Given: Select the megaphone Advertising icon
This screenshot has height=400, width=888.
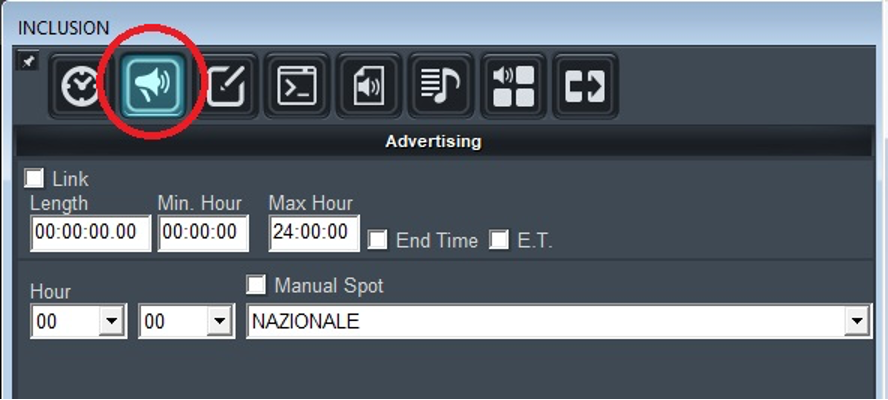Looking at the screenshot, I should (x=154, y=86).
